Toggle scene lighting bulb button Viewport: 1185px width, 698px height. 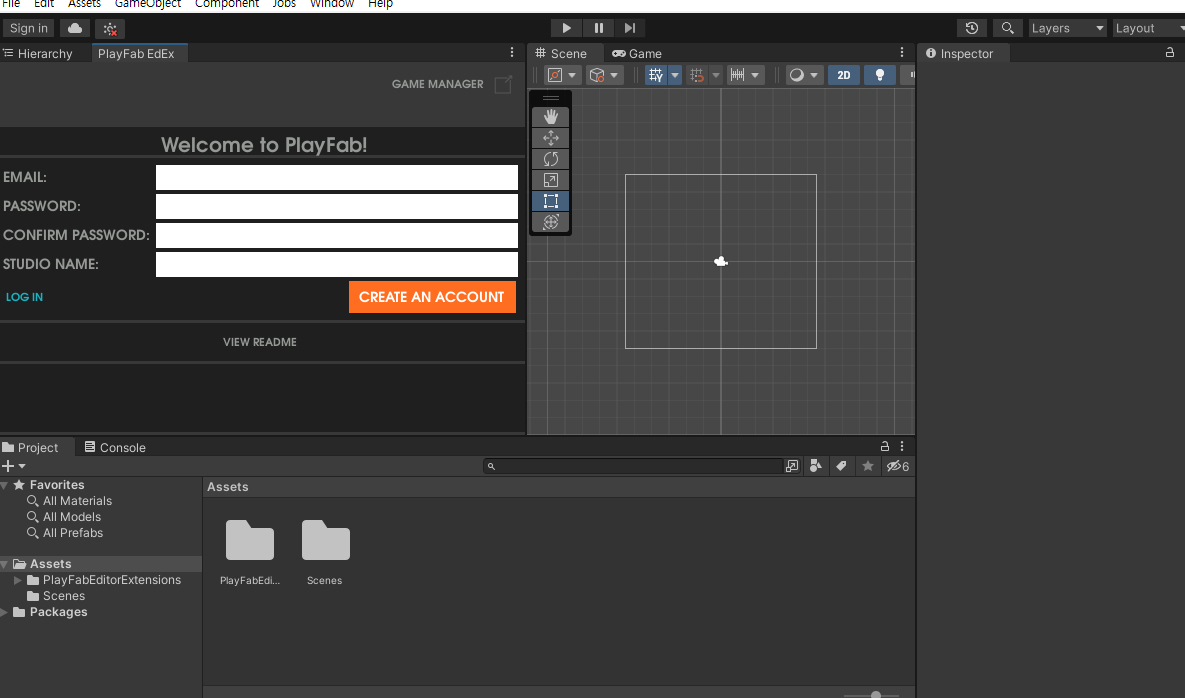880,75
